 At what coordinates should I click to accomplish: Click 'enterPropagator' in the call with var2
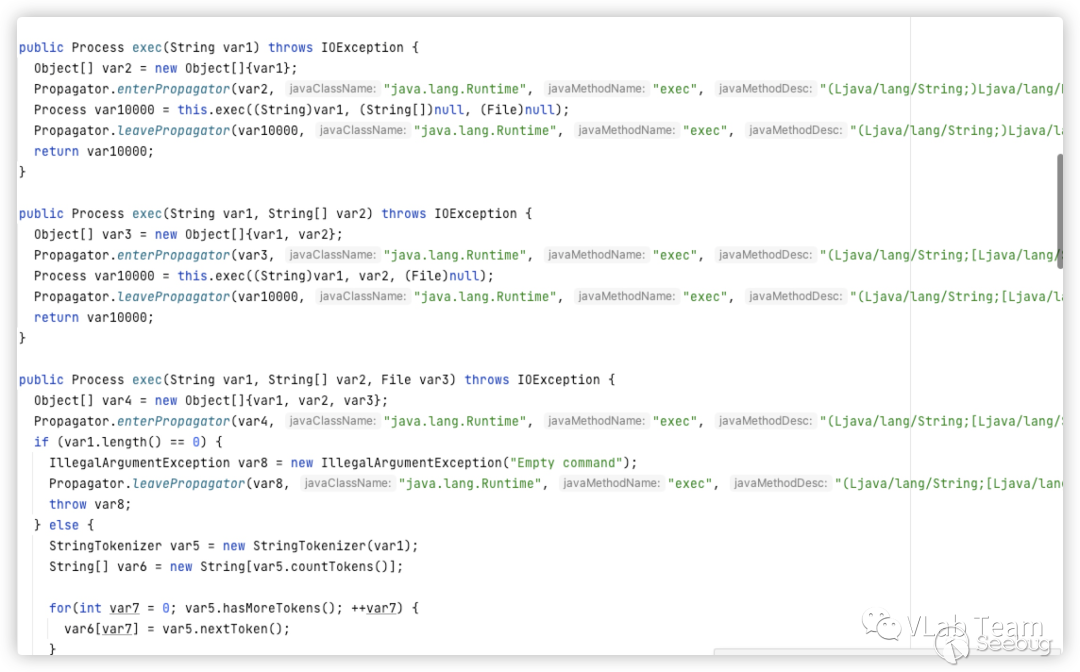[174, 89]
